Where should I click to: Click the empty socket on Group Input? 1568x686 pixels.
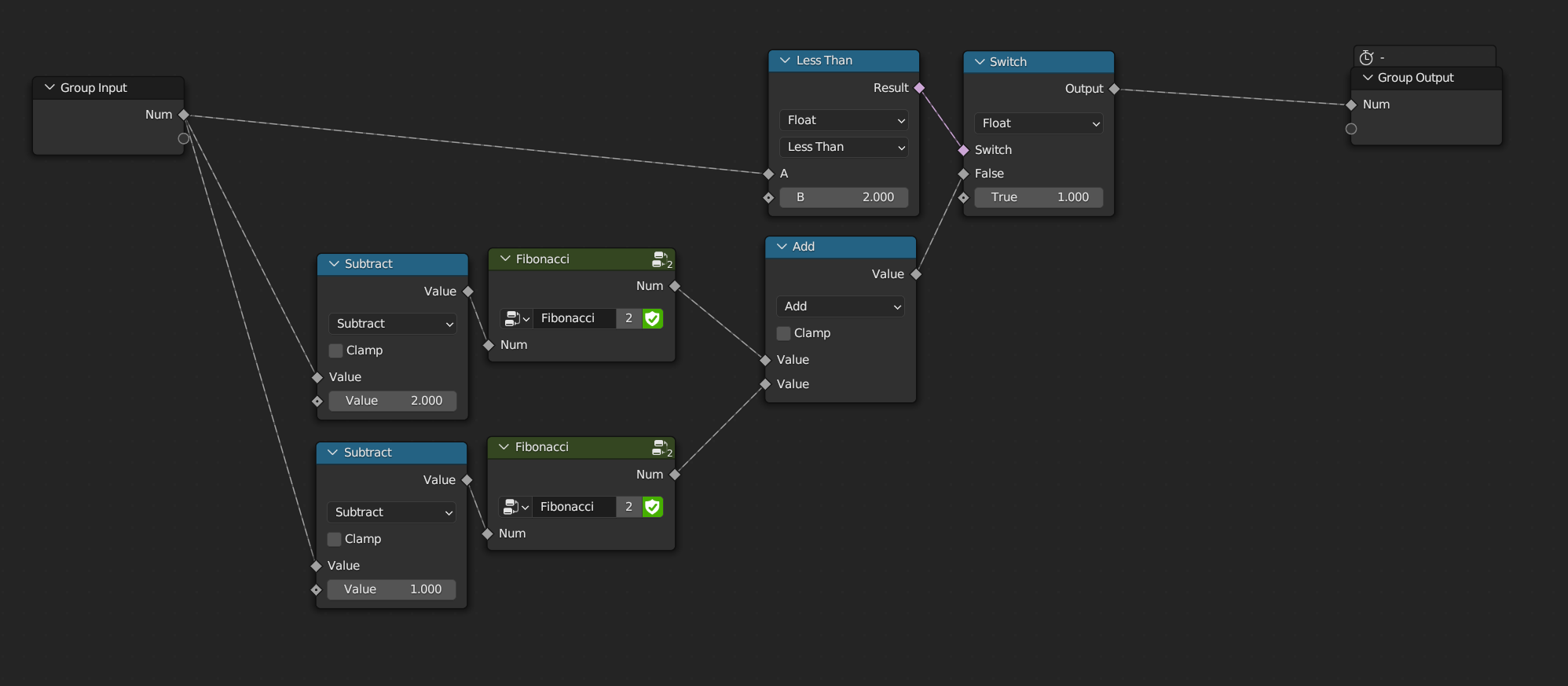point(184,138)
